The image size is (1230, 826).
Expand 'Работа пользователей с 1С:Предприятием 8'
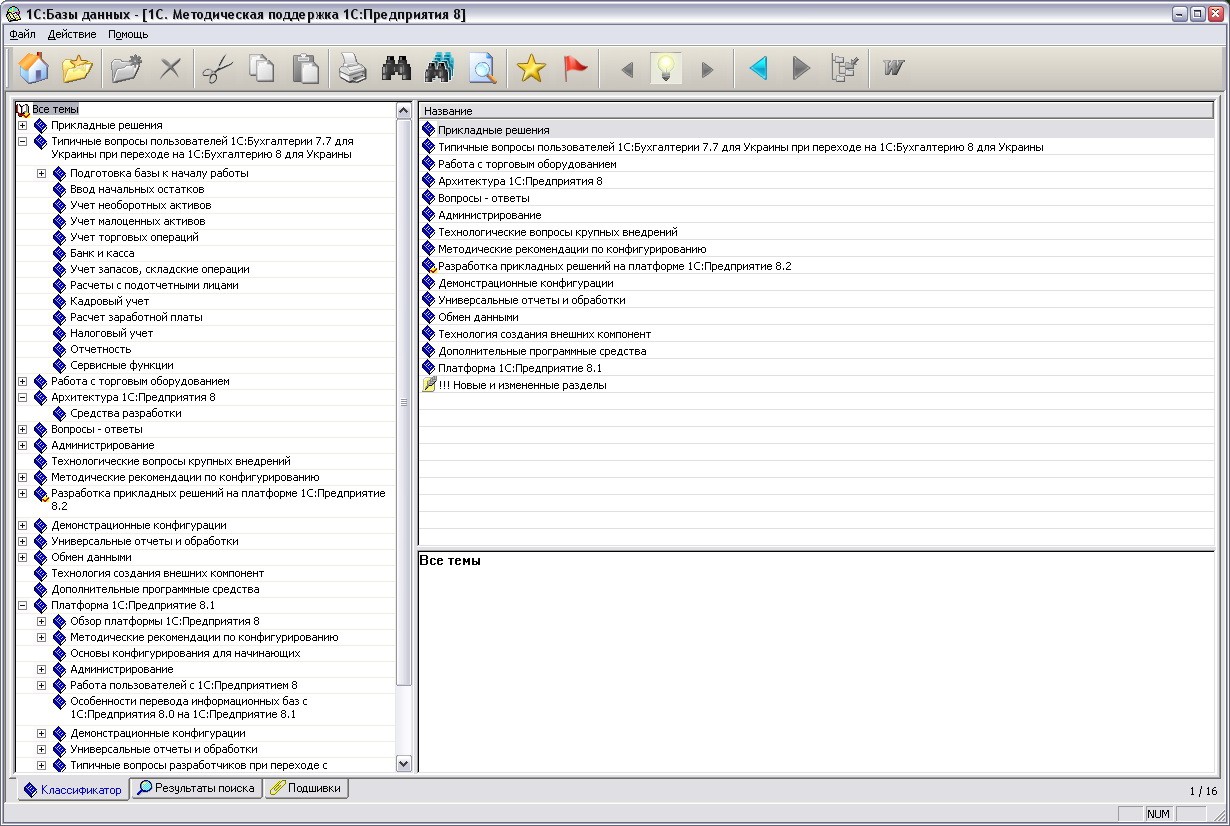click(x=42, y=685)
